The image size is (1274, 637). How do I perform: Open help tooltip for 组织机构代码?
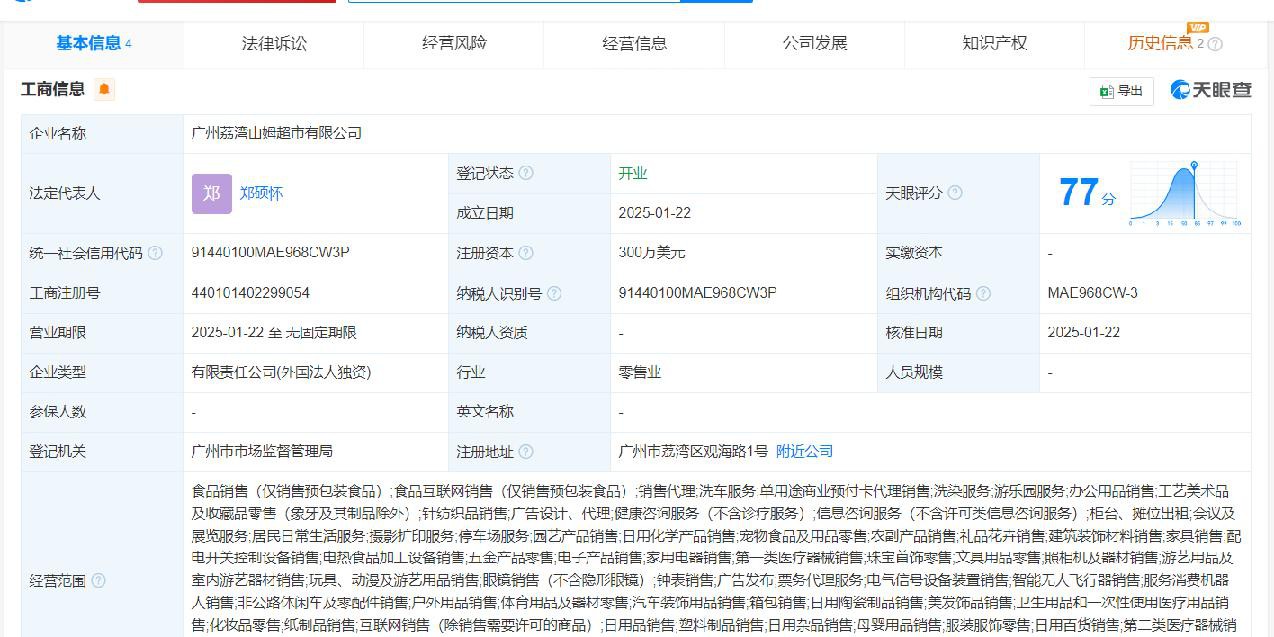coord(983,293)
